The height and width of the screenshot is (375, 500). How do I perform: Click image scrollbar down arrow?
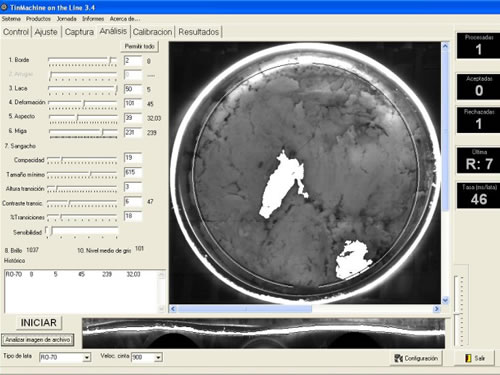445,300
